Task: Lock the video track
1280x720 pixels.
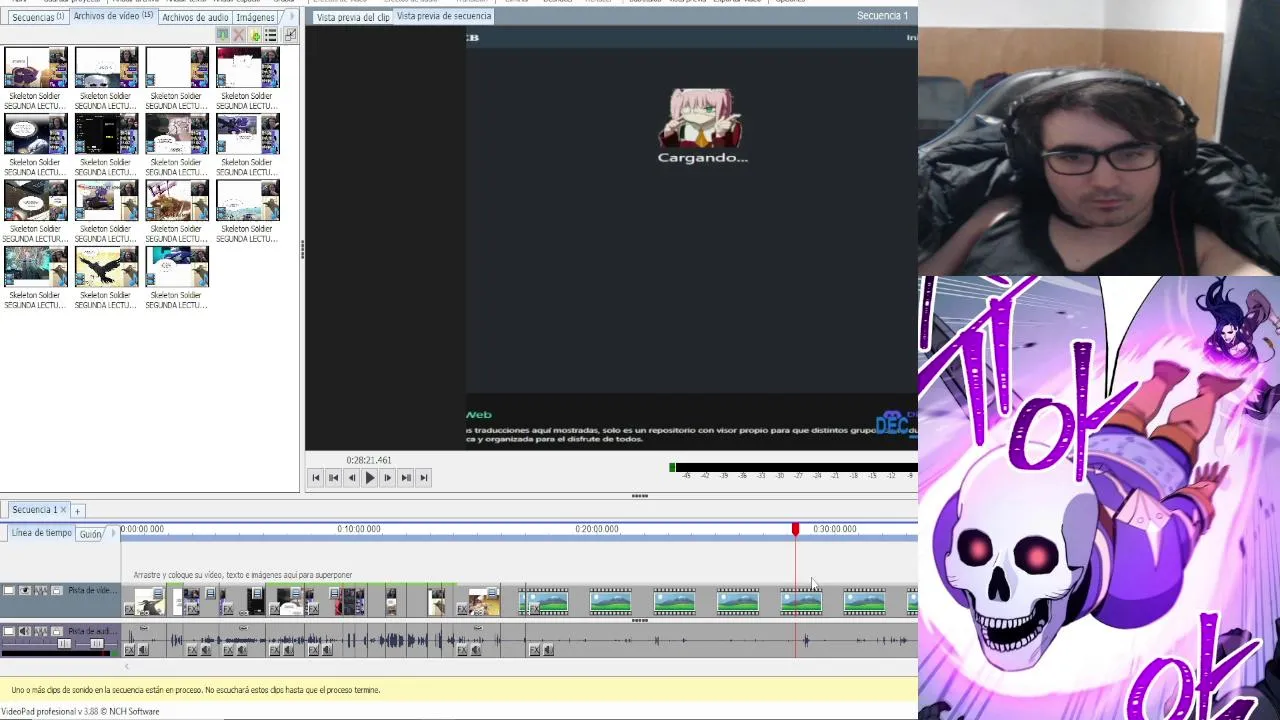Action: 57,590
